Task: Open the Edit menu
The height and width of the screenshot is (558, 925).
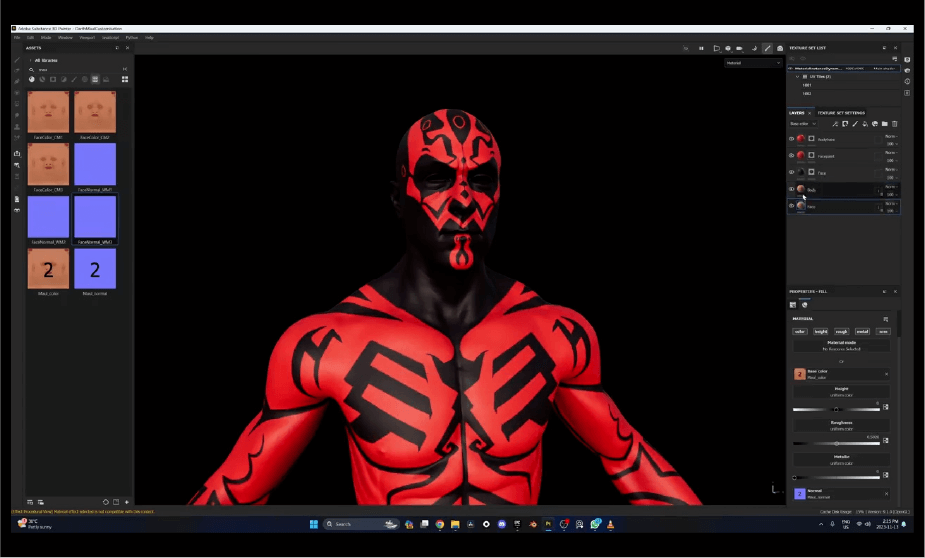Action: click(31, 37)
